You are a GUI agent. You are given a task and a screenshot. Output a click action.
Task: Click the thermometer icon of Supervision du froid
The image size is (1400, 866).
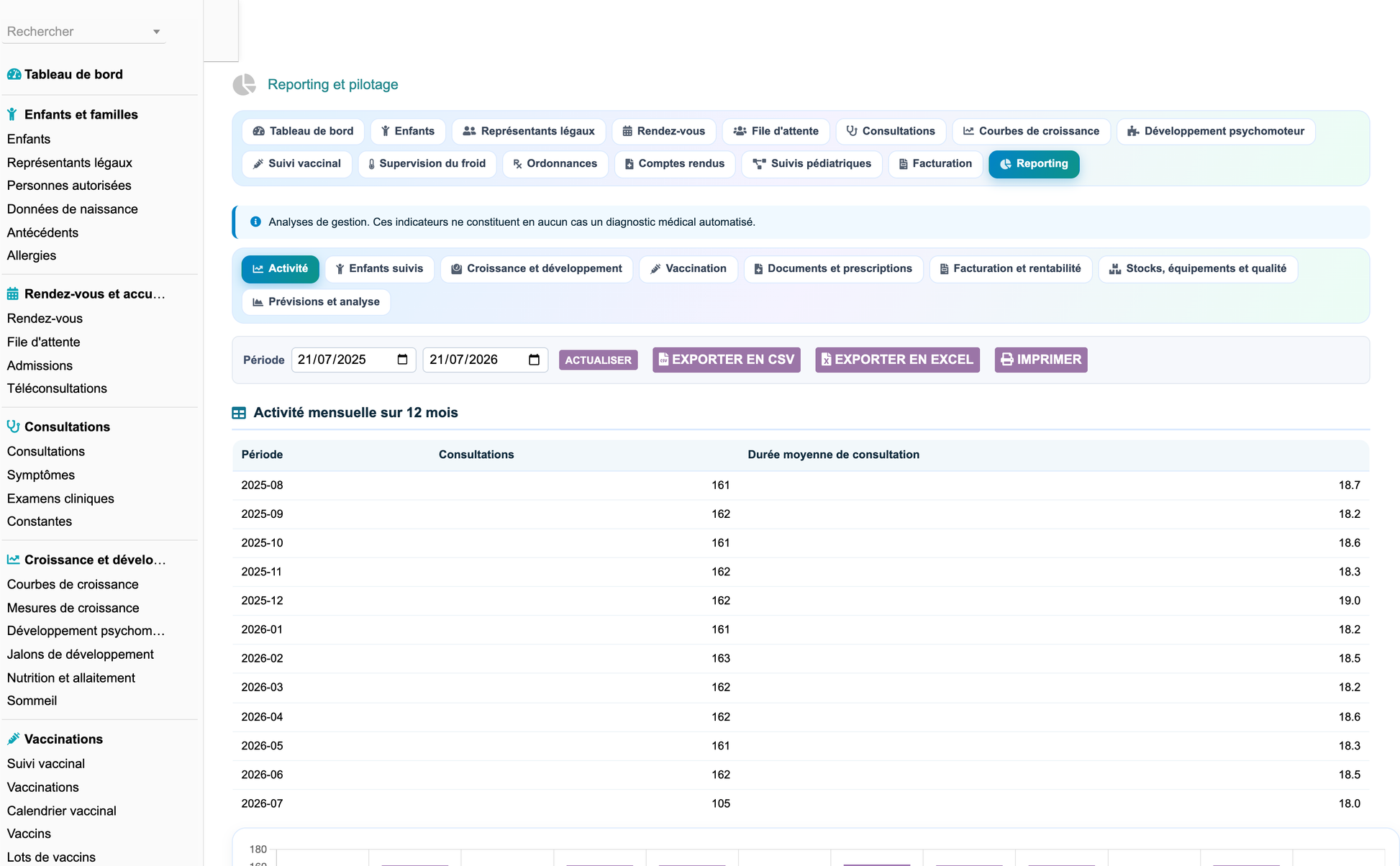pos(371,164)
